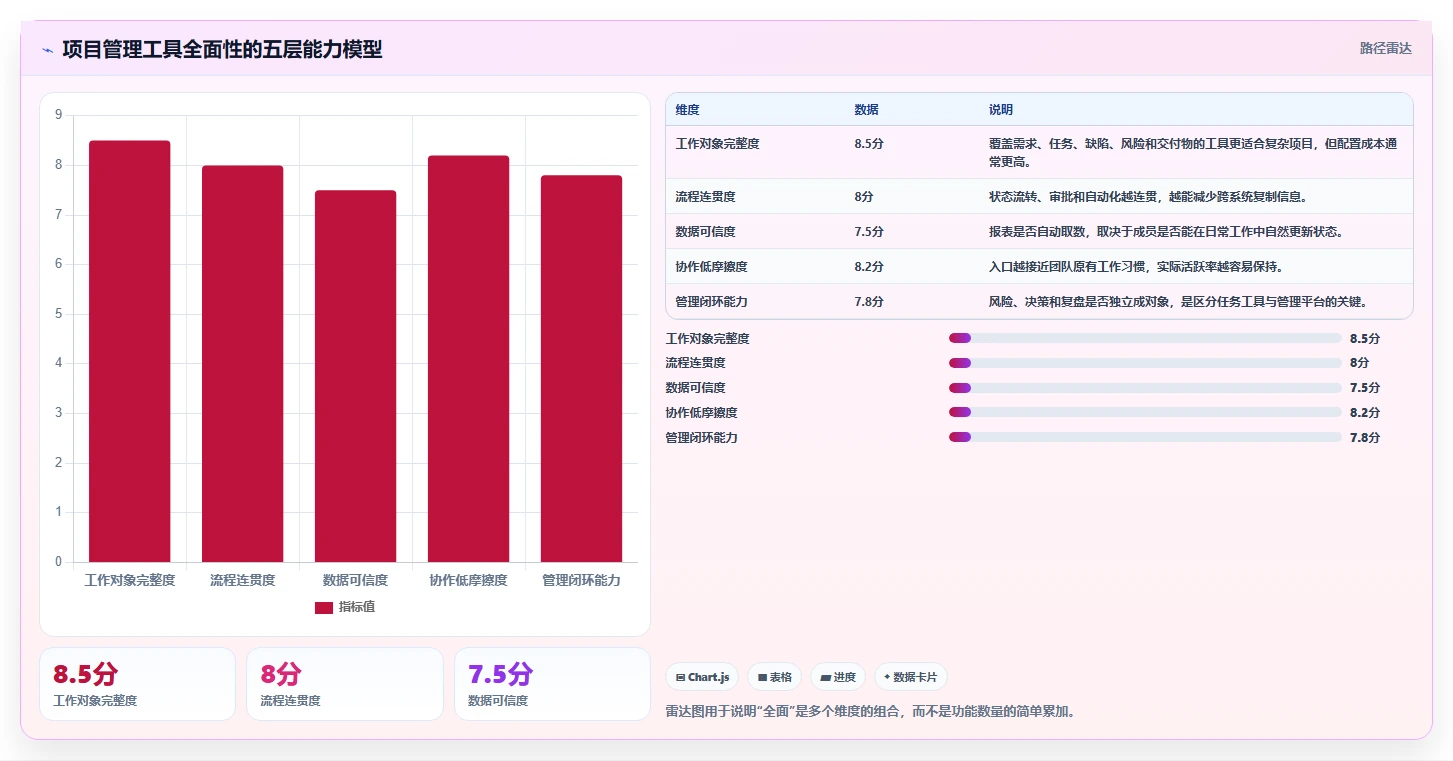Screen dimensions: 1453x761
Task: Click the 工作对象完整度 x-axis label
Action: coord(130,580)
